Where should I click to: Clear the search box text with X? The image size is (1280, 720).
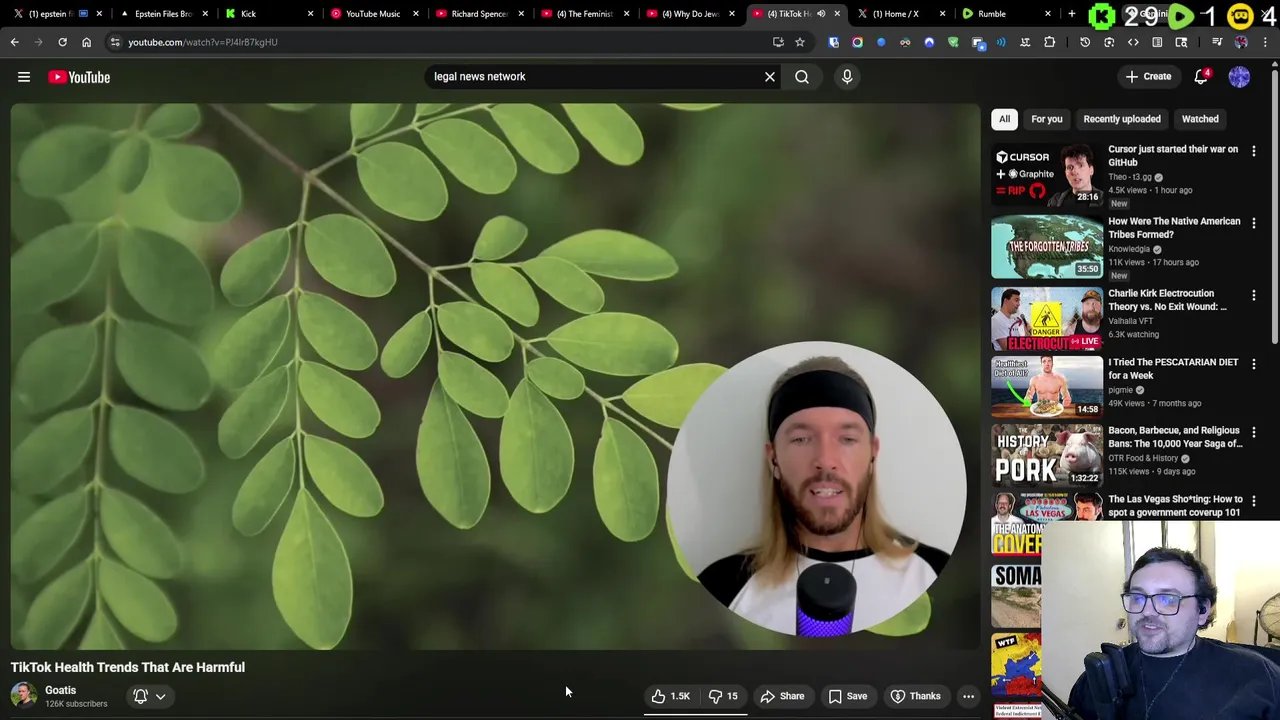tap(770, 77)
